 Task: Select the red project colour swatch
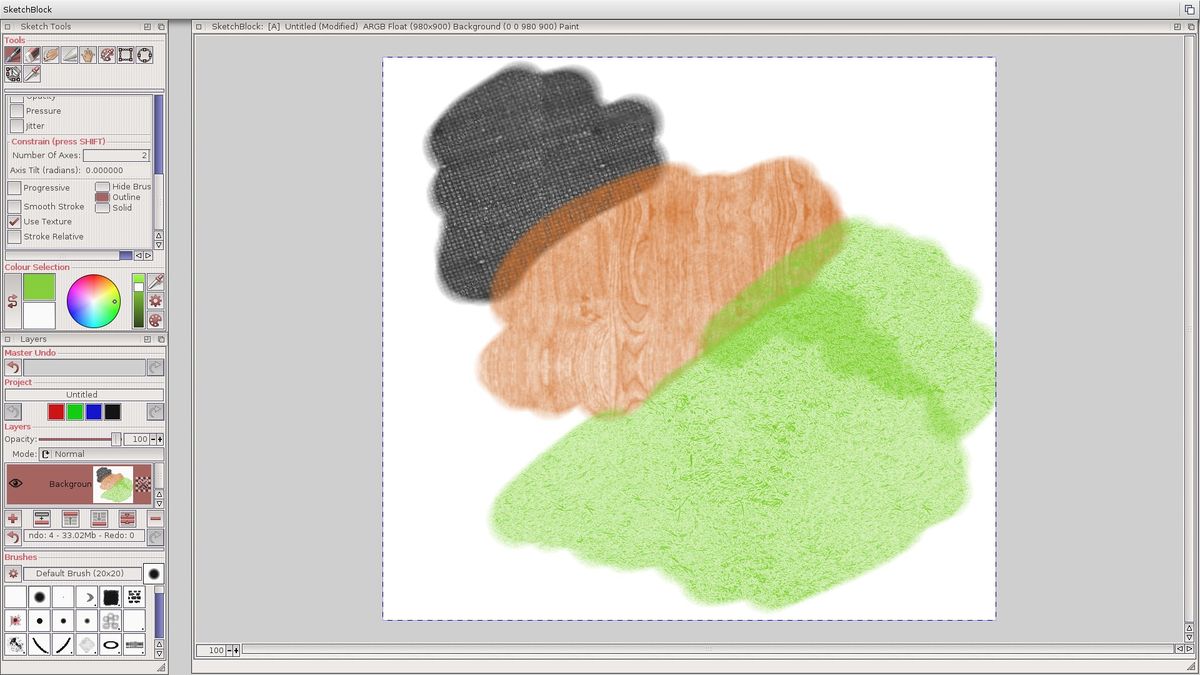click(56, 412)
